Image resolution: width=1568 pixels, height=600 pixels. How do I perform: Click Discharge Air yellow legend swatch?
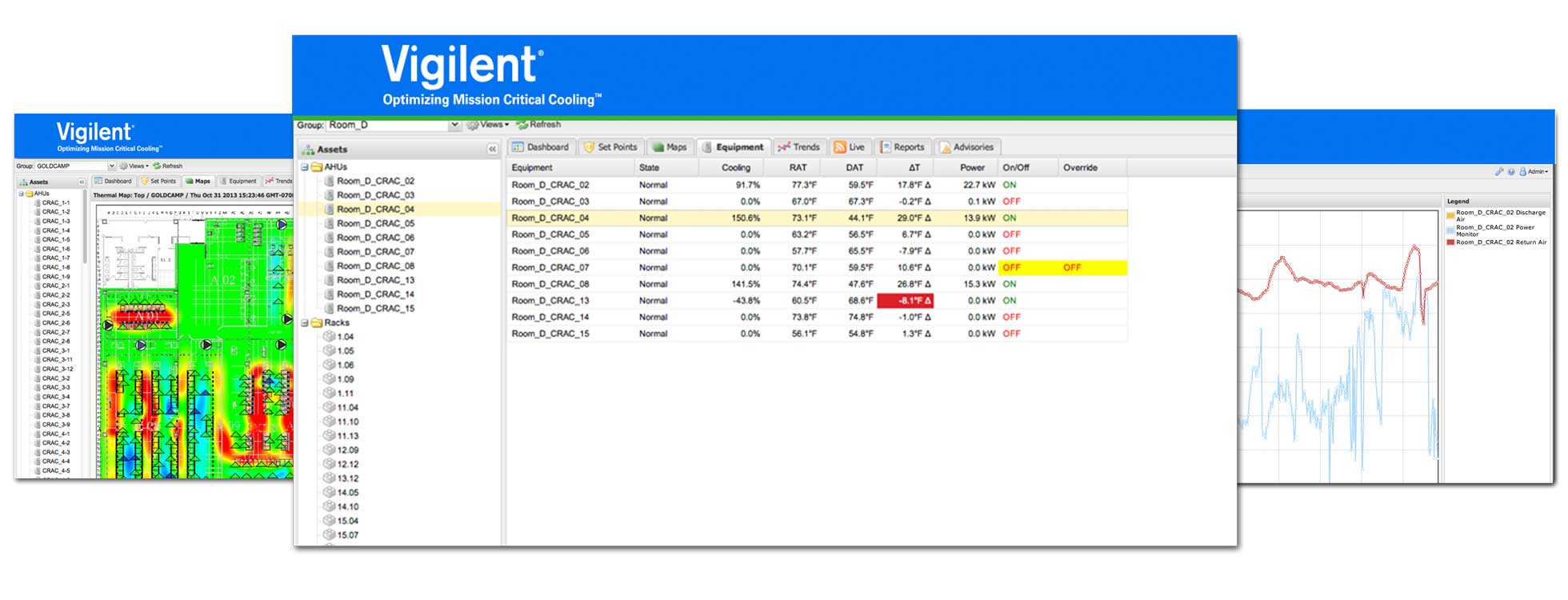[1450, 215]
